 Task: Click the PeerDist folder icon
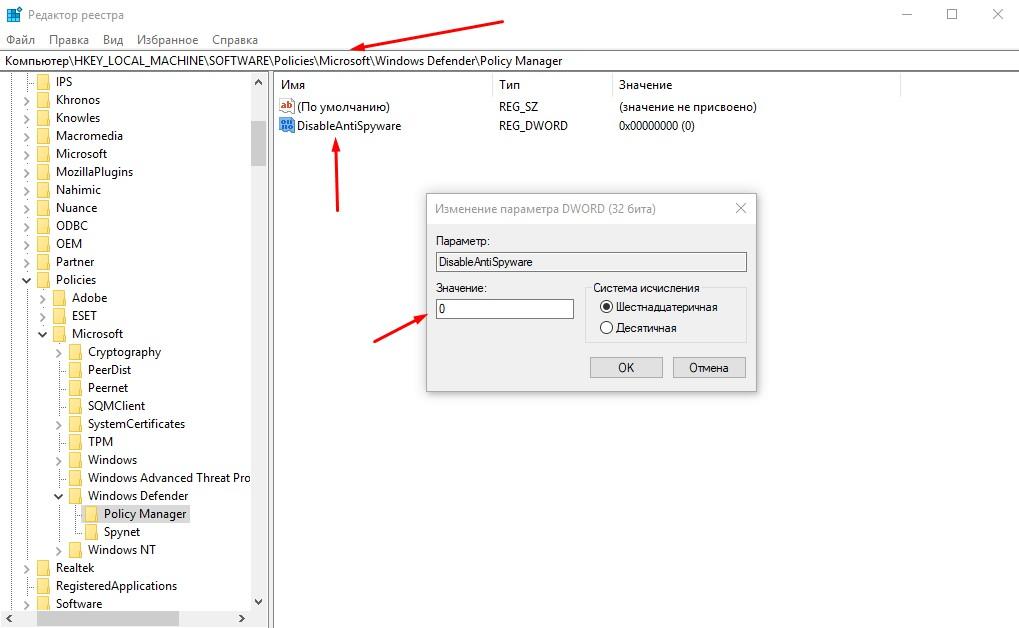tap(76, 370)
